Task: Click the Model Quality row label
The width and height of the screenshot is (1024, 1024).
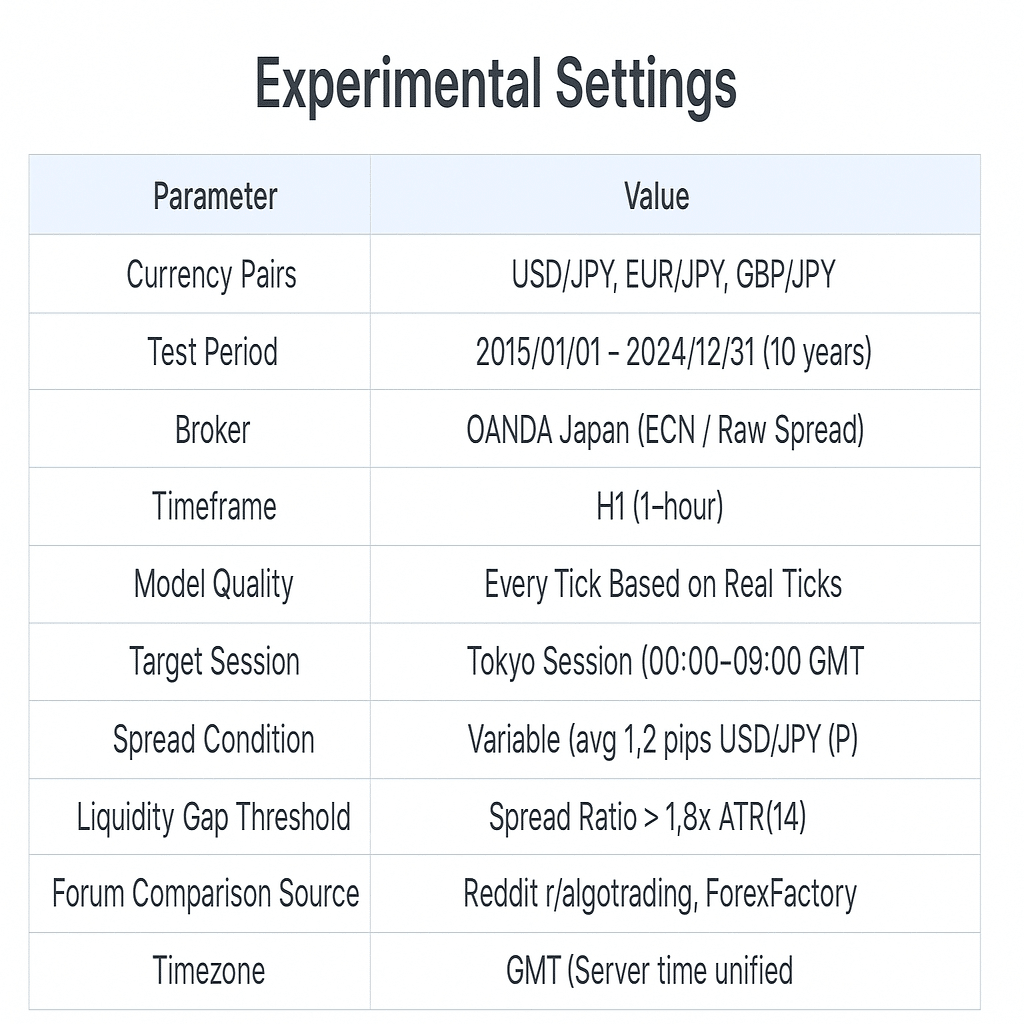Action: point(213,584)
